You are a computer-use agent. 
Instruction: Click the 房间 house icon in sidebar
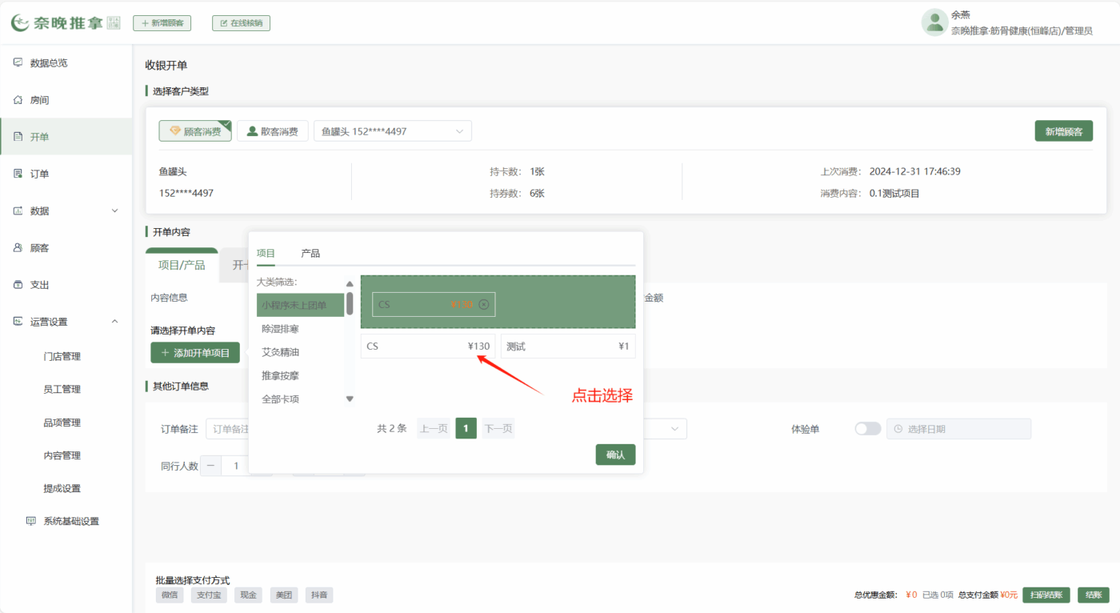point(18,100)
